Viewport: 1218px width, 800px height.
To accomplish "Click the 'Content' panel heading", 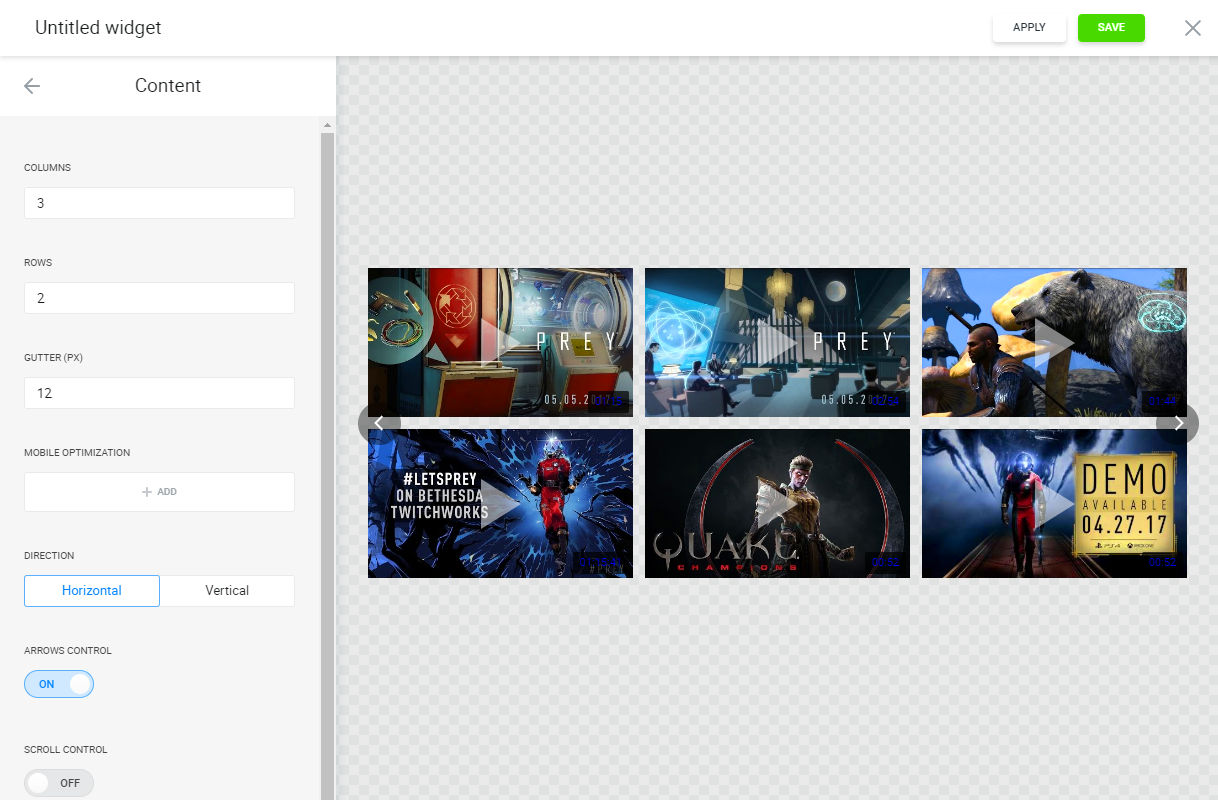I will pos(168,86).
